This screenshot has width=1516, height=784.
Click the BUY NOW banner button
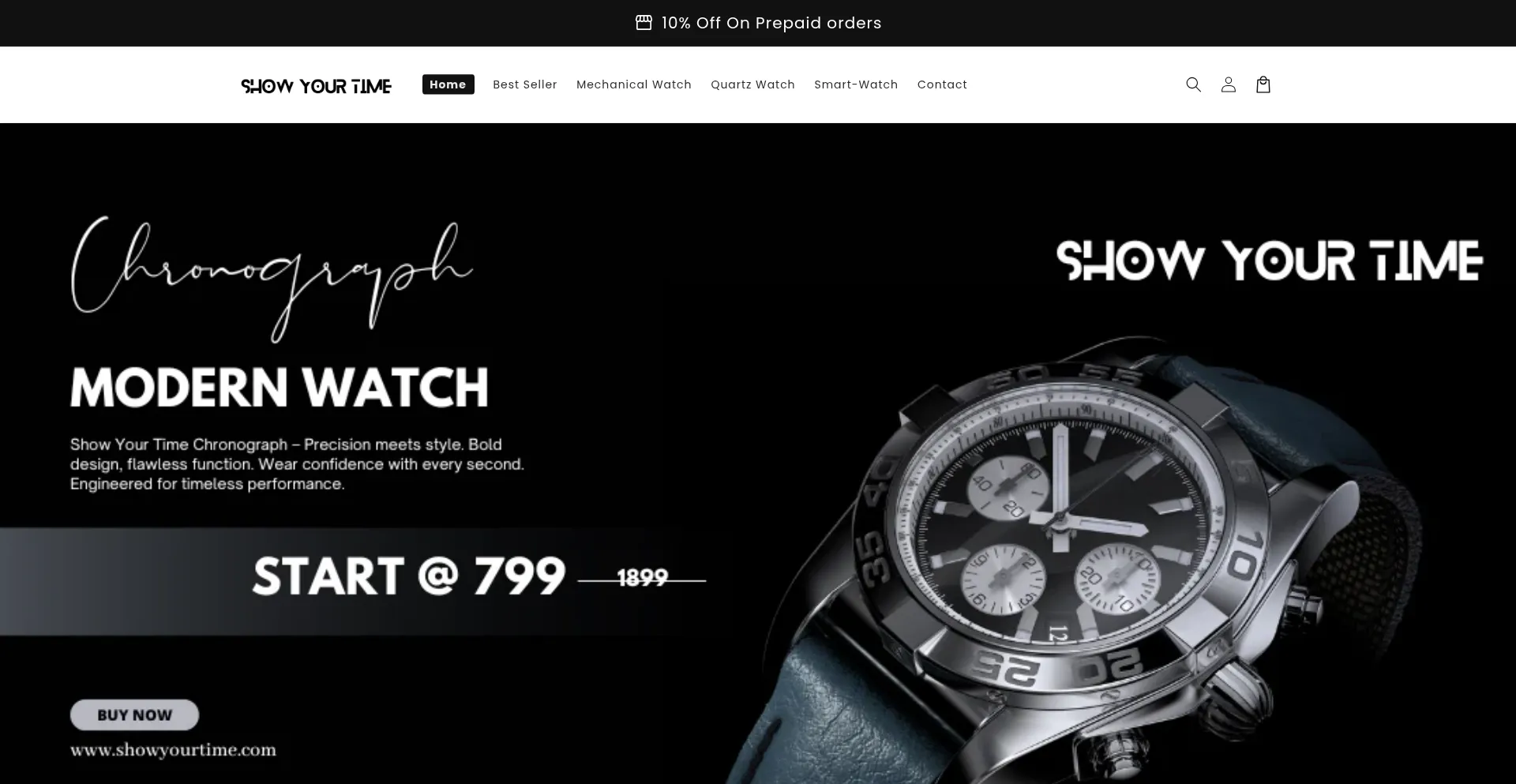point(134,715)
